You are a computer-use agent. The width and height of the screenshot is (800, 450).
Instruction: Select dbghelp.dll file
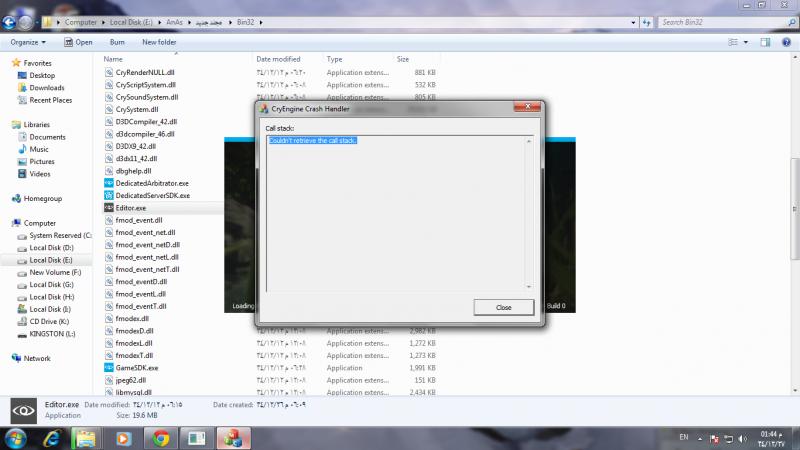coord(133,171)
